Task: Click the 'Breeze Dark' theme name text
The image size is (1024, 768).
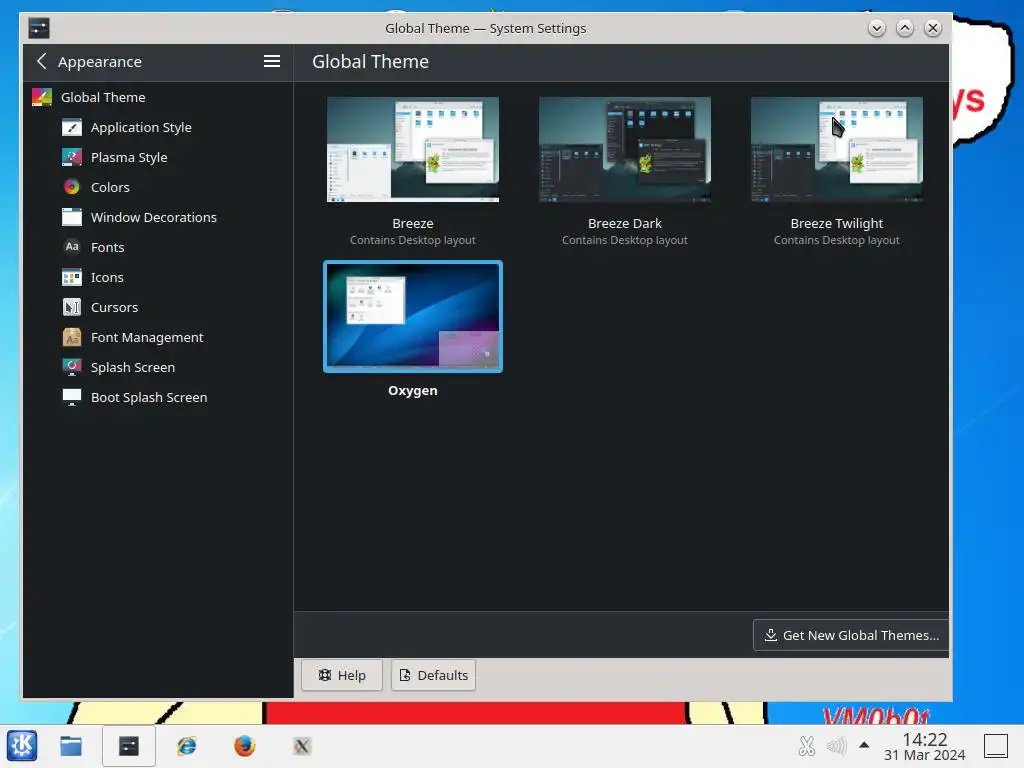Action: click(x=624, y=223)
